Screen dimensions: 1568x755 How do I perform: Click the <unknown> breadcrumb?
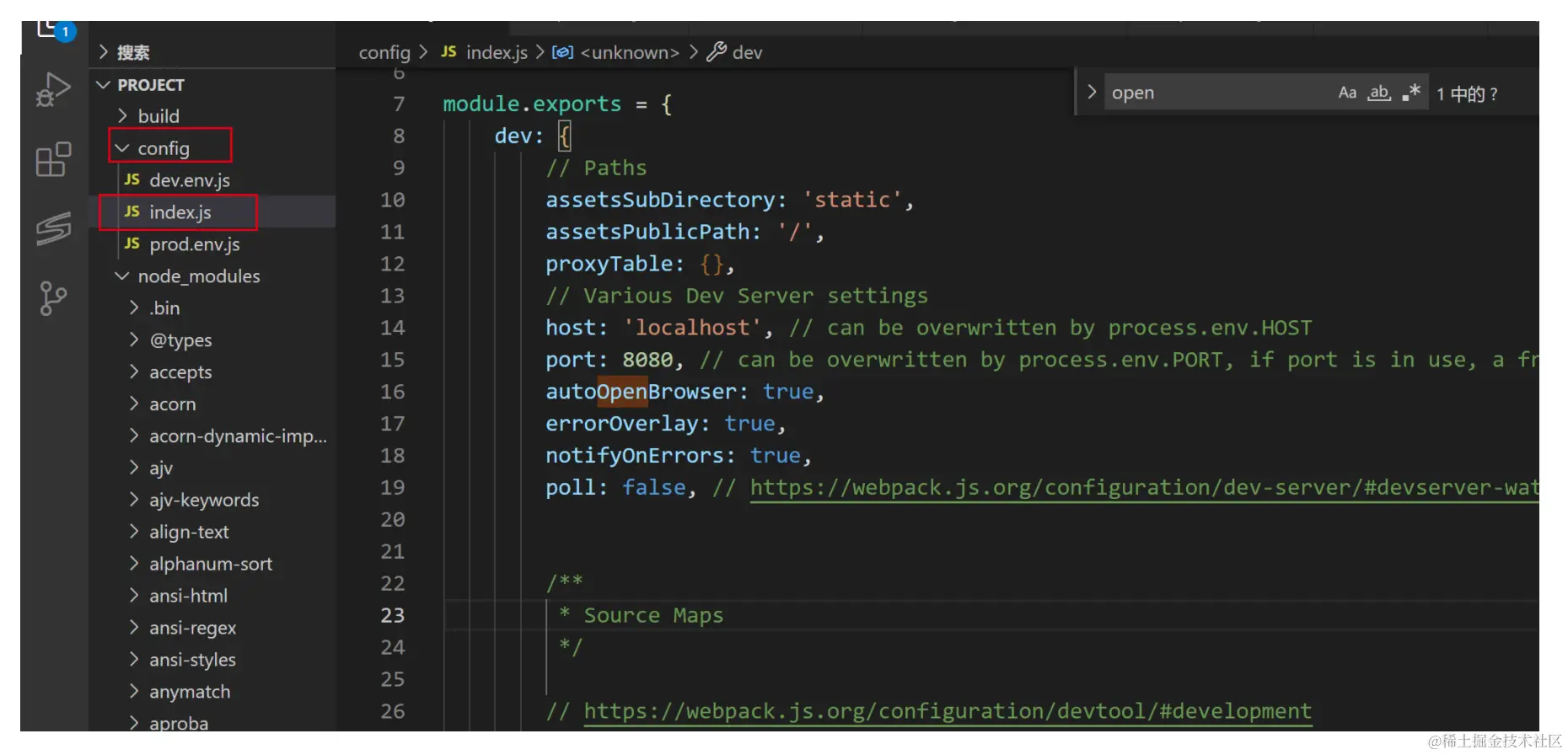pyautogui.click(x=616, y=52)
